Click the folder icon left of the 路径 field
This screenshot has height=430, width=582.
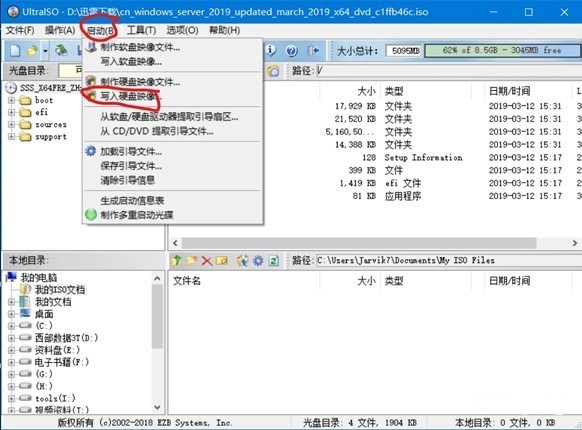(274, 71)
